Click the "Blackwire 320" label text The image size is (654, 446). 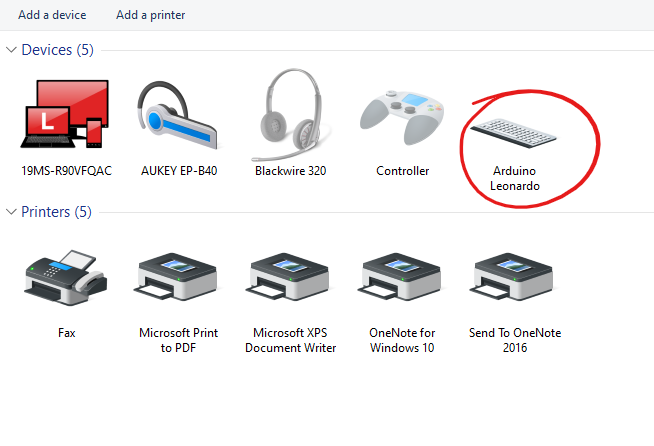pos(291,171)
